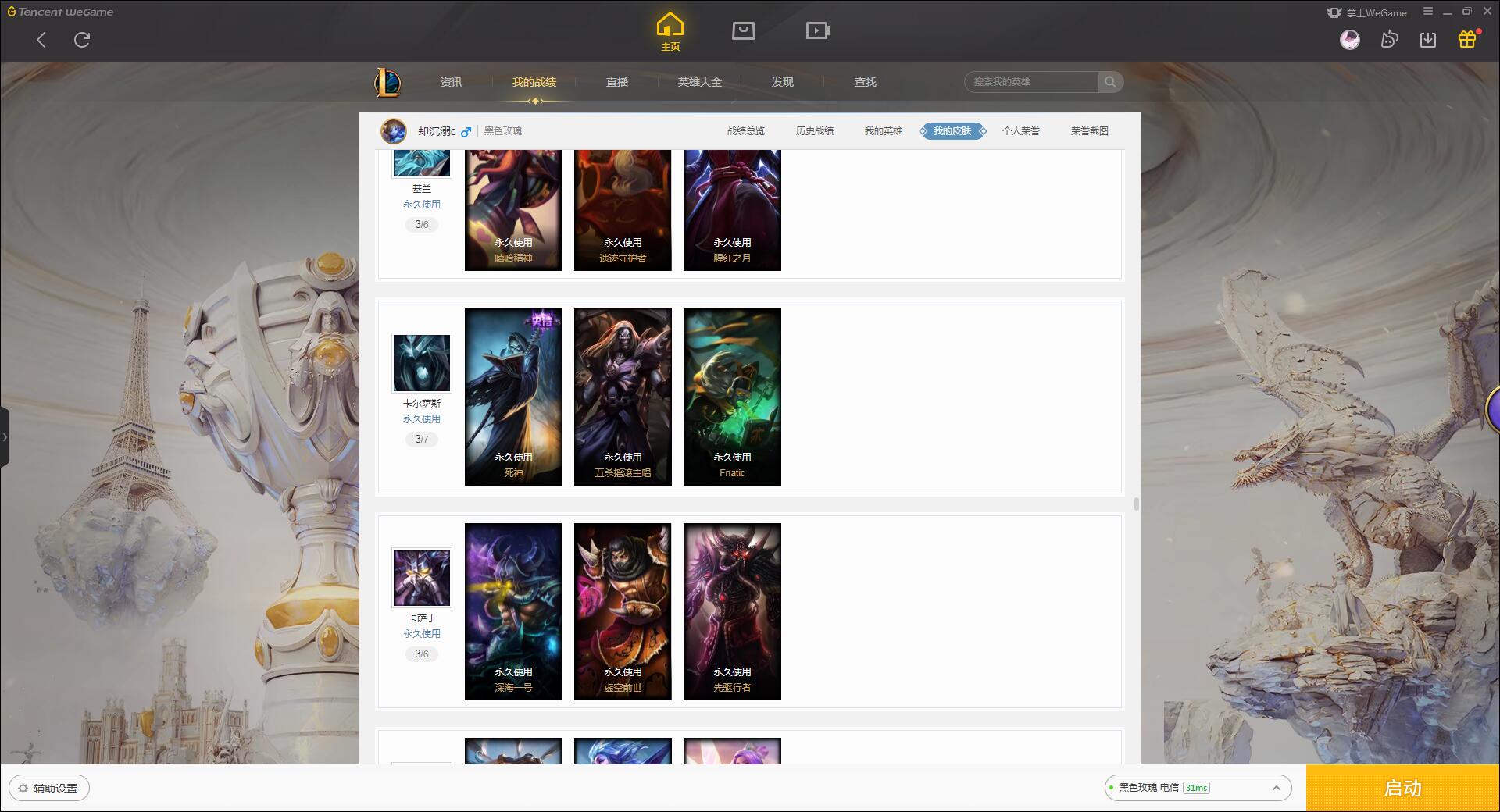The height and width of the screenshot is (812, 1500).
Task: Open the hamburger menu icon
Action: (1428, 12)
